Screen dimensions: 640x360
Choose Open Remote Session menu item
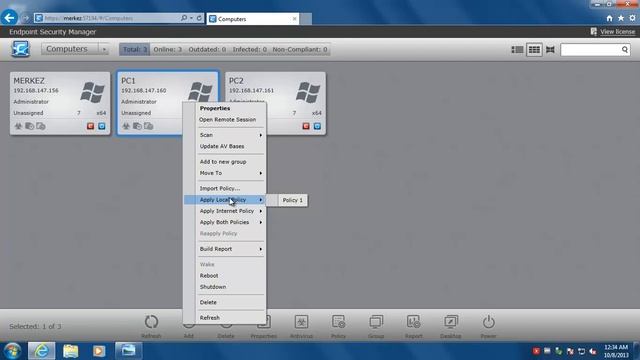(227, 120)
